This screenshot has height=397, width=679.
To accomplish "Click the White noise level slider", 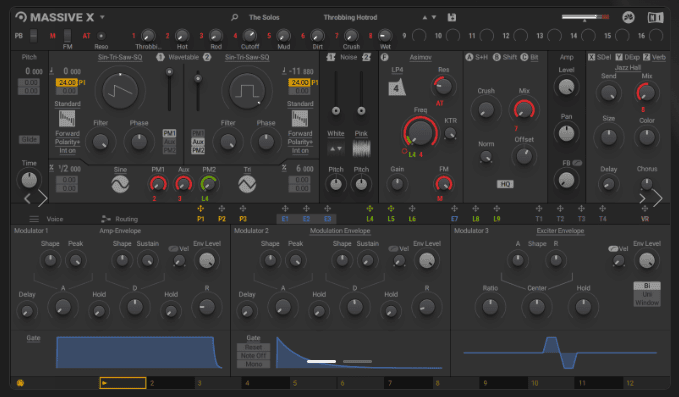I will pos(336,94).
